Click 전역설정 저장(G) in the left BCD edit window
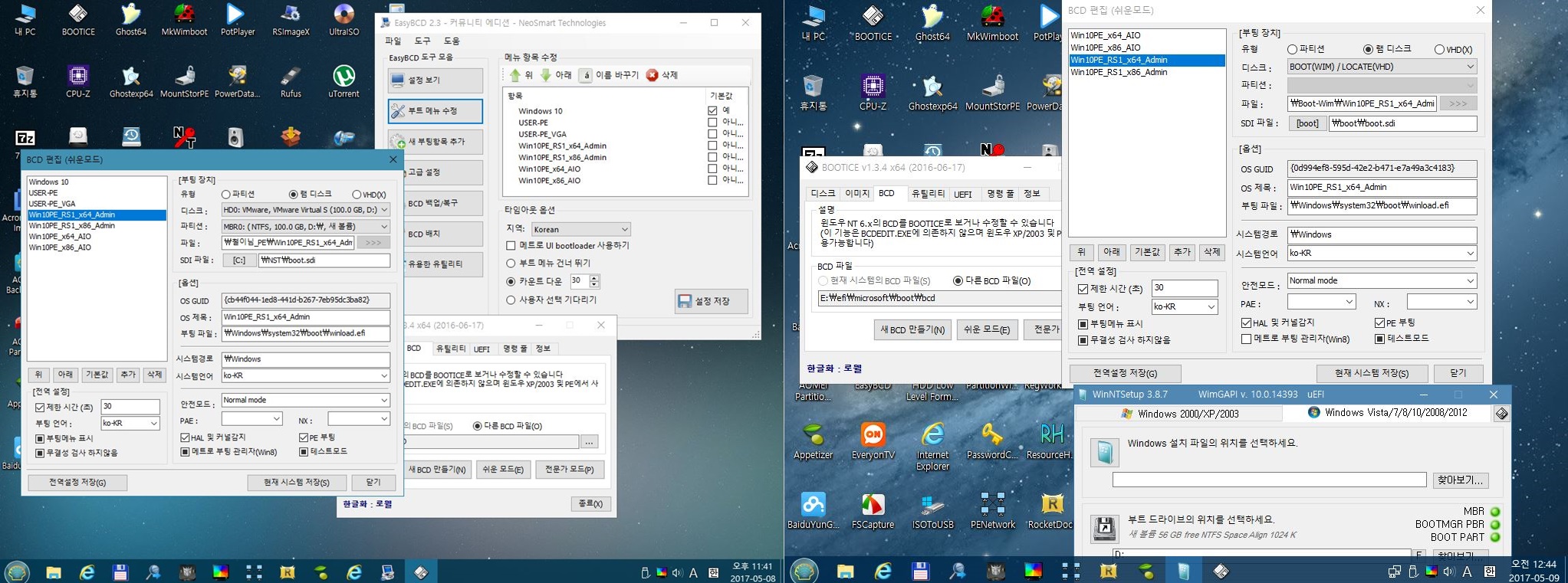1568x583 pixels. coord(77,483)
